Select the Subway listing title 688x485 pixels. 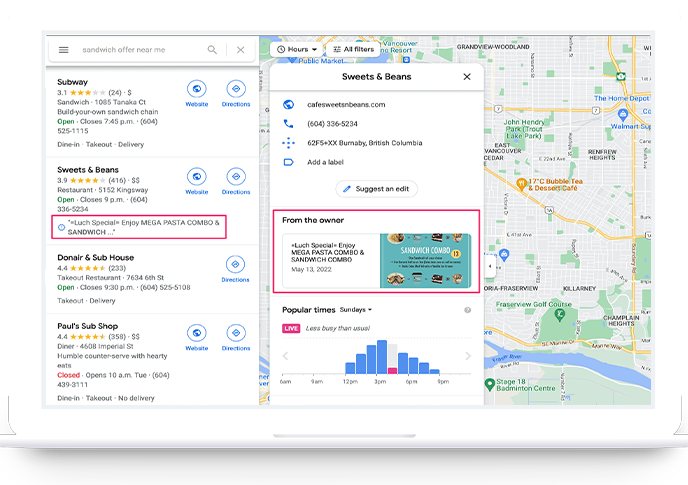[x=72, y=82]
